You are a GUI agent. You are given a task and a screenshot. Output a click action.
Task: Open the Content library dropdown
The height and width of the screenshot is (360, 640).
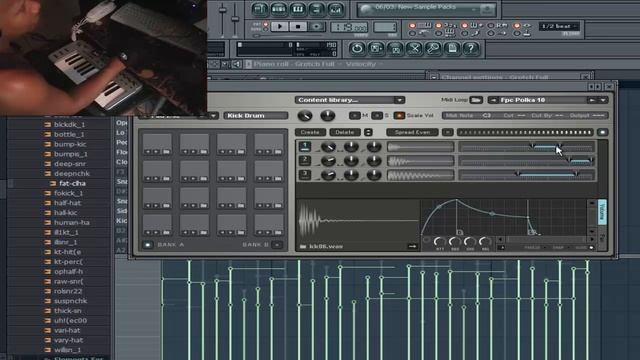(x=350, y=100)
